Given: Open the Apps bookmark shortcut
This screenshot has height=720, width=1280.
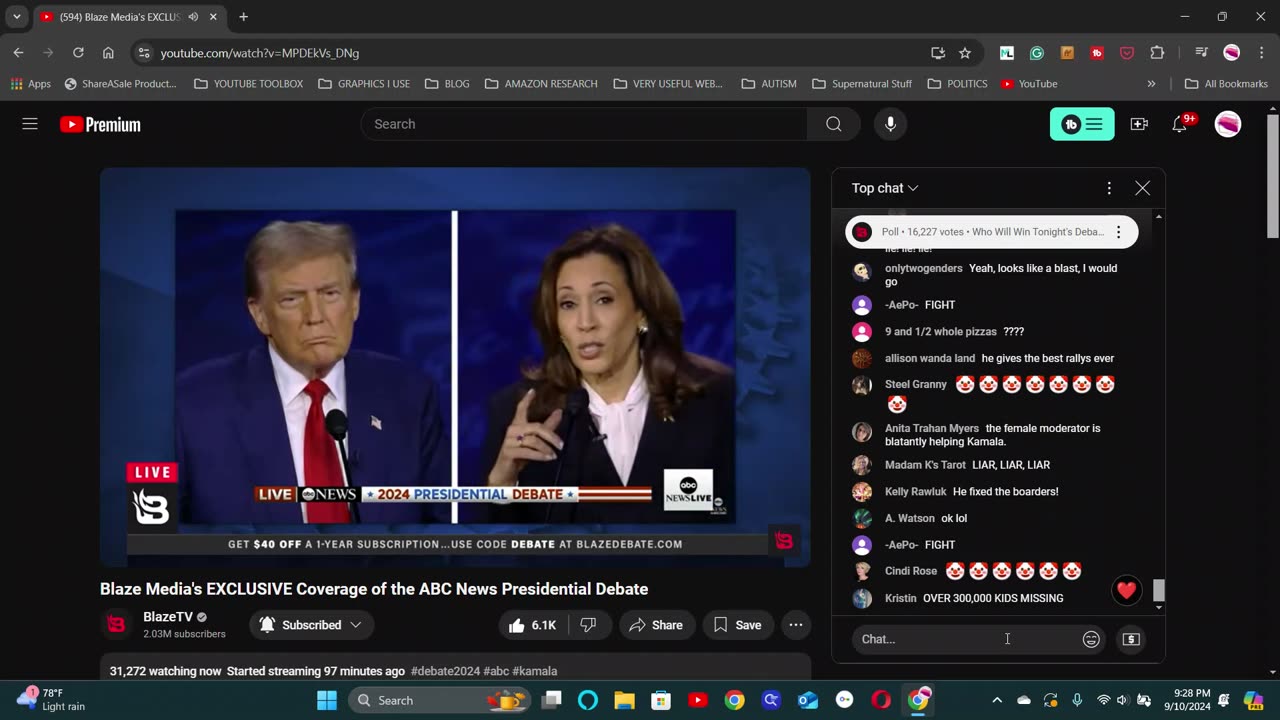Looking at the screenshot, I should pyautogui.click(x=29, y=84).
